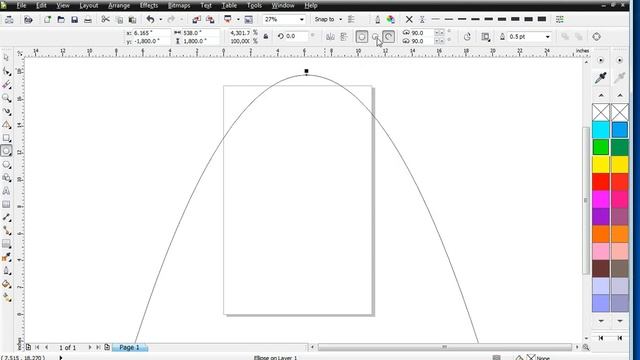This screenshot has width=640, height=360.
Task: Select the Eyedropper tool in the toolbox
Action: (6, 257)
